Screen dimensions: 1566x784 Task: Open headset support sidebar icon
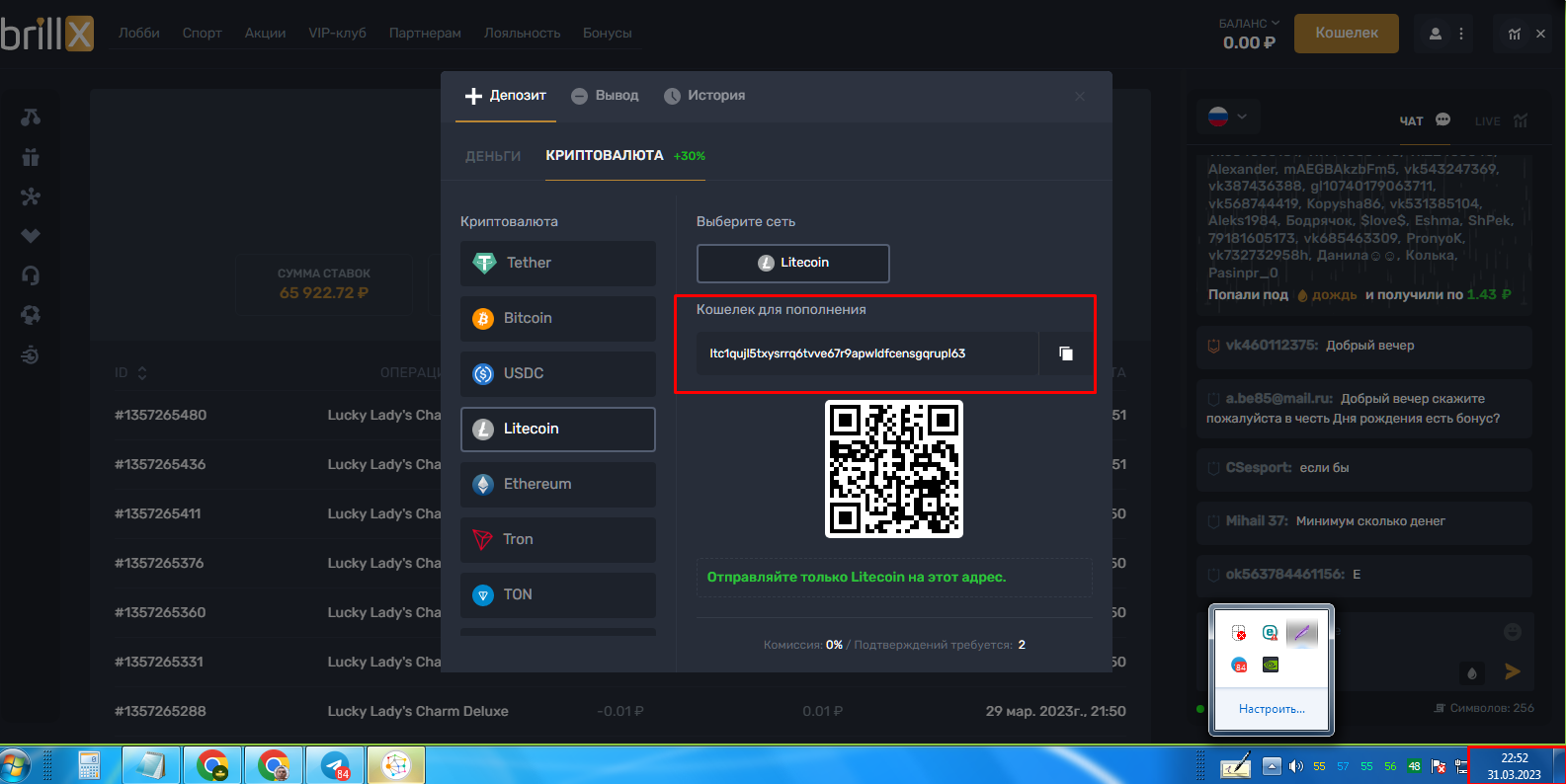point(31,275)
